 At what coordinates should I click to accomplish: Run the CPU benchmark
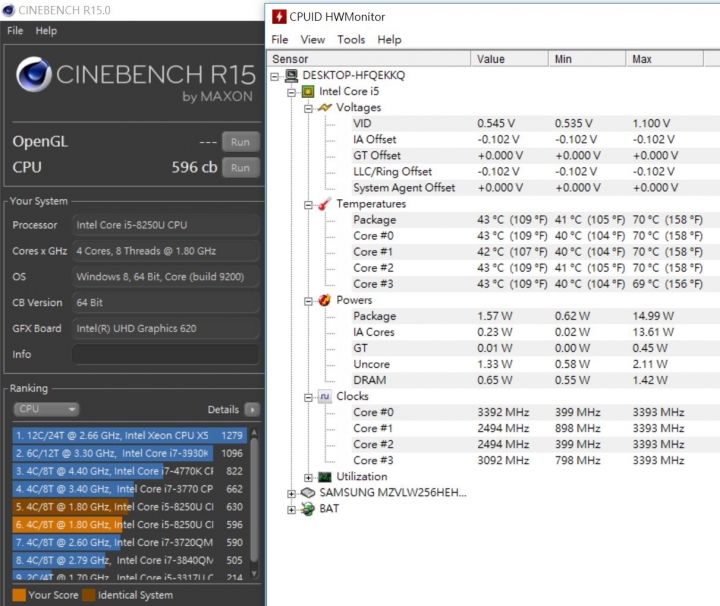(241, 168)
